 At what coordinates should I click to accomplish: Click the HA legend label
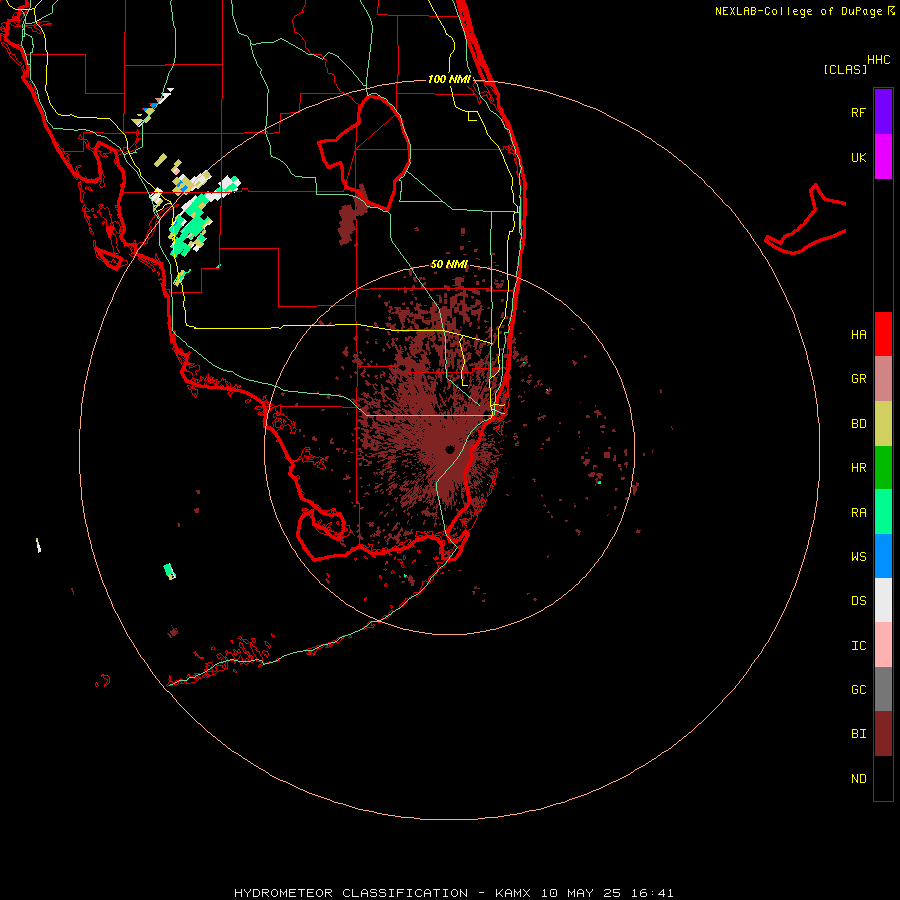858,334
